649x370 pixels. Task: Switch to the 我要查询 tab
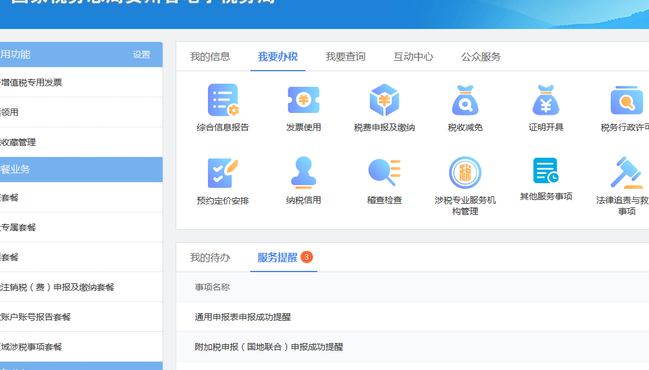pos(345,57)
